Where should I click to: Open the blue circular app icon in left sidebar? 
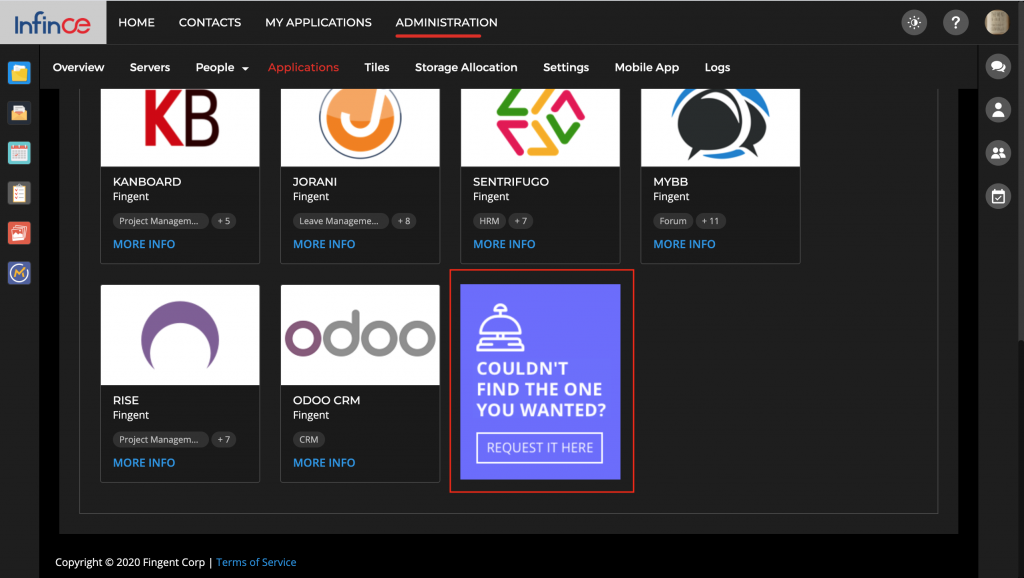19,273
